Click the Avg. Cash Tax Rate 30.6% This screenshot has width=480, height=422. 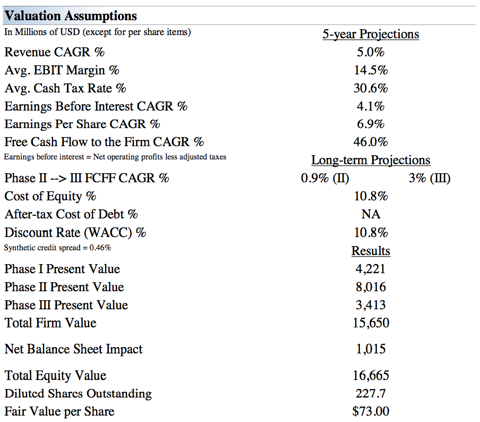coord(371,88)
